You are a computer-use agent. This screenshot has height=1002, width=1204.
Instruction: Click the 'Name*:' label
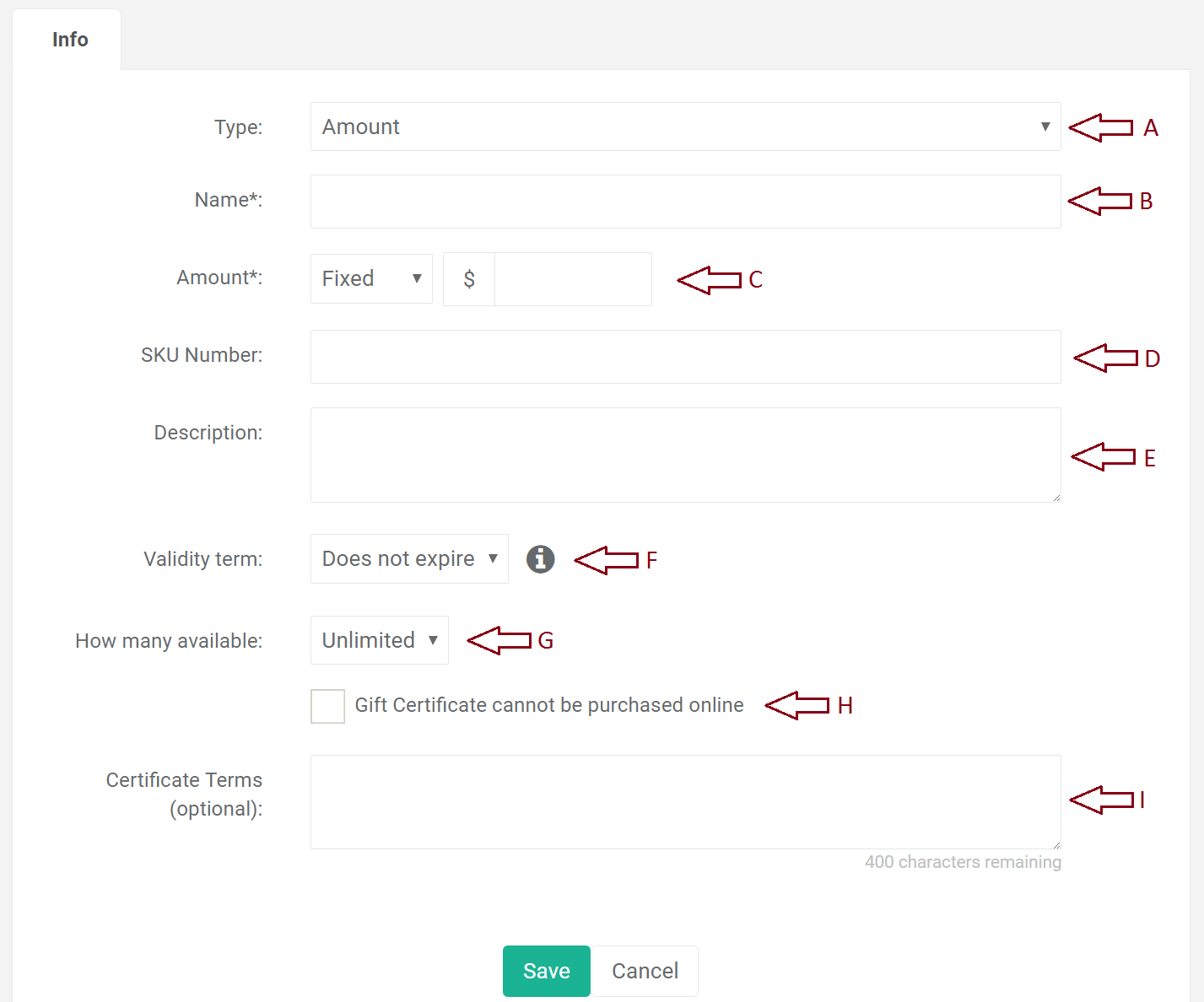click(229, 200)
